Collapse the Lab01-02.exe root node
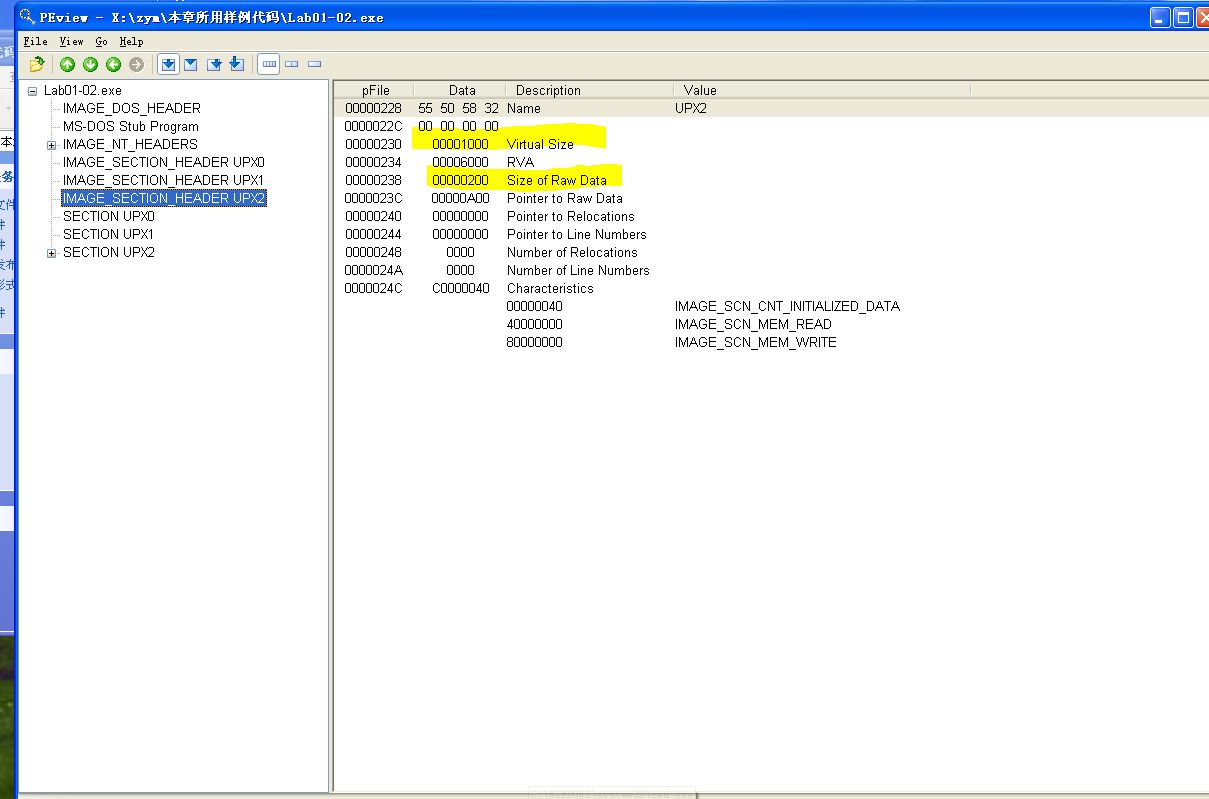 coord(33,91)
